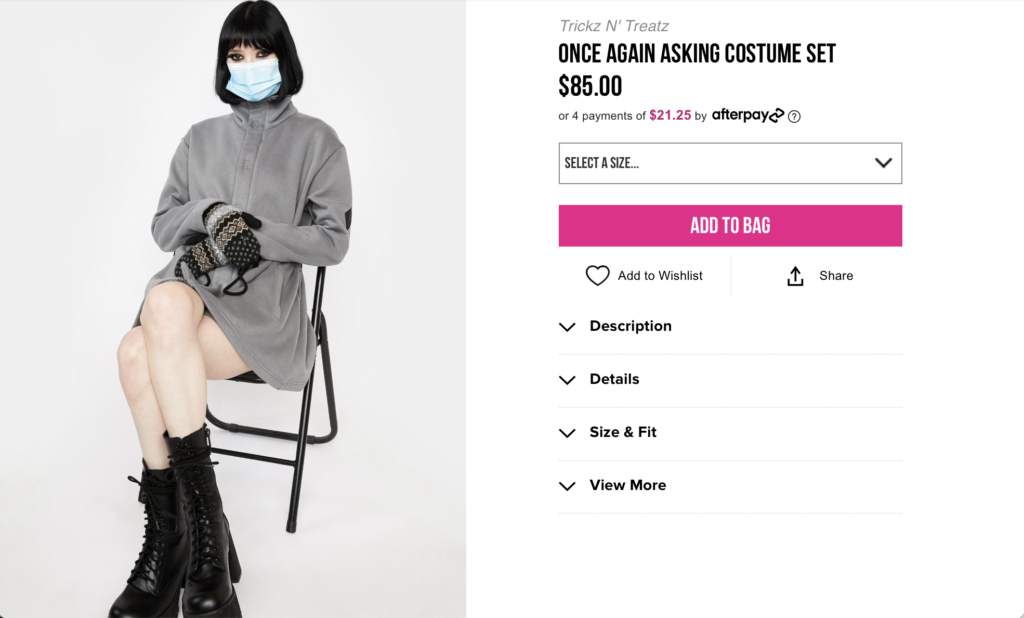Click the Afterpay question mark info icon
Screen dimensions: 1024x618
[794, 116]
